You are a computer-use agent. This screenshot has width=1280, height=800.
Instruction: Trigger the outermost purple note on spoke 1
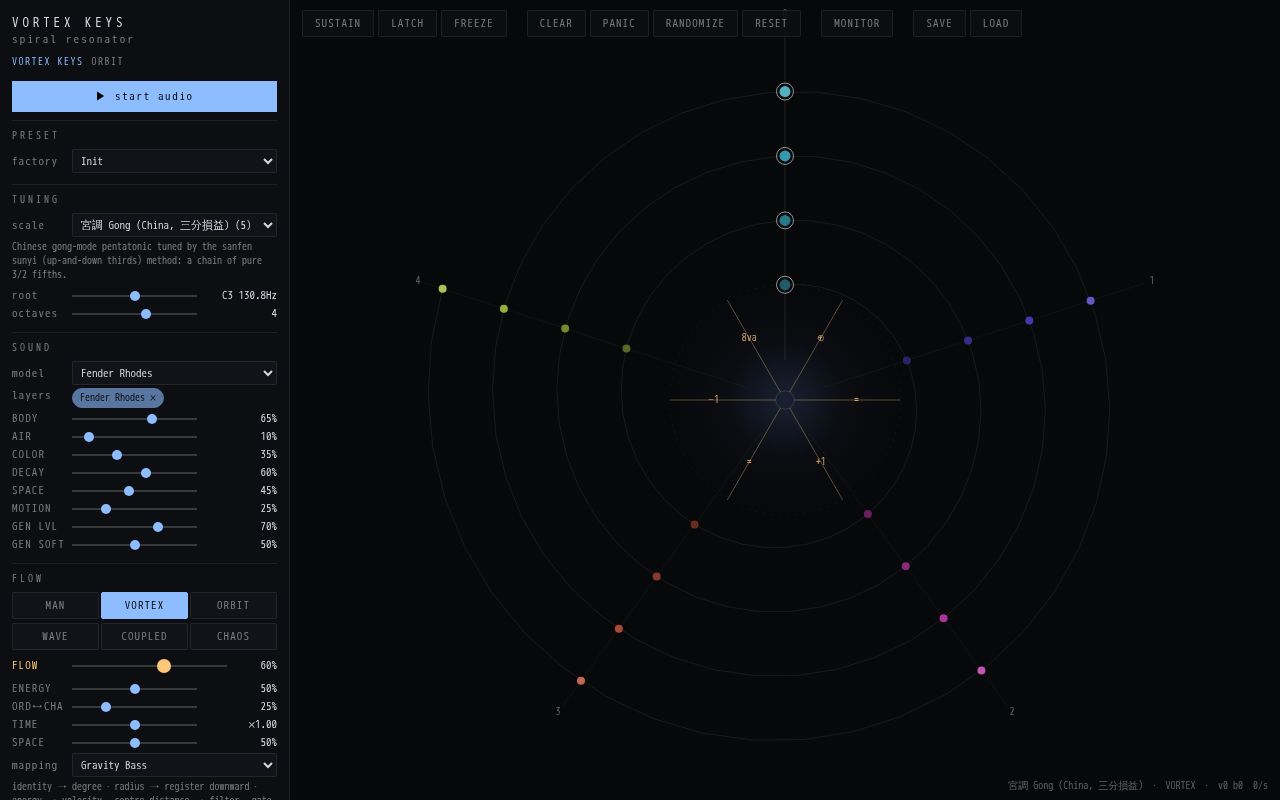coord(1090,301)
